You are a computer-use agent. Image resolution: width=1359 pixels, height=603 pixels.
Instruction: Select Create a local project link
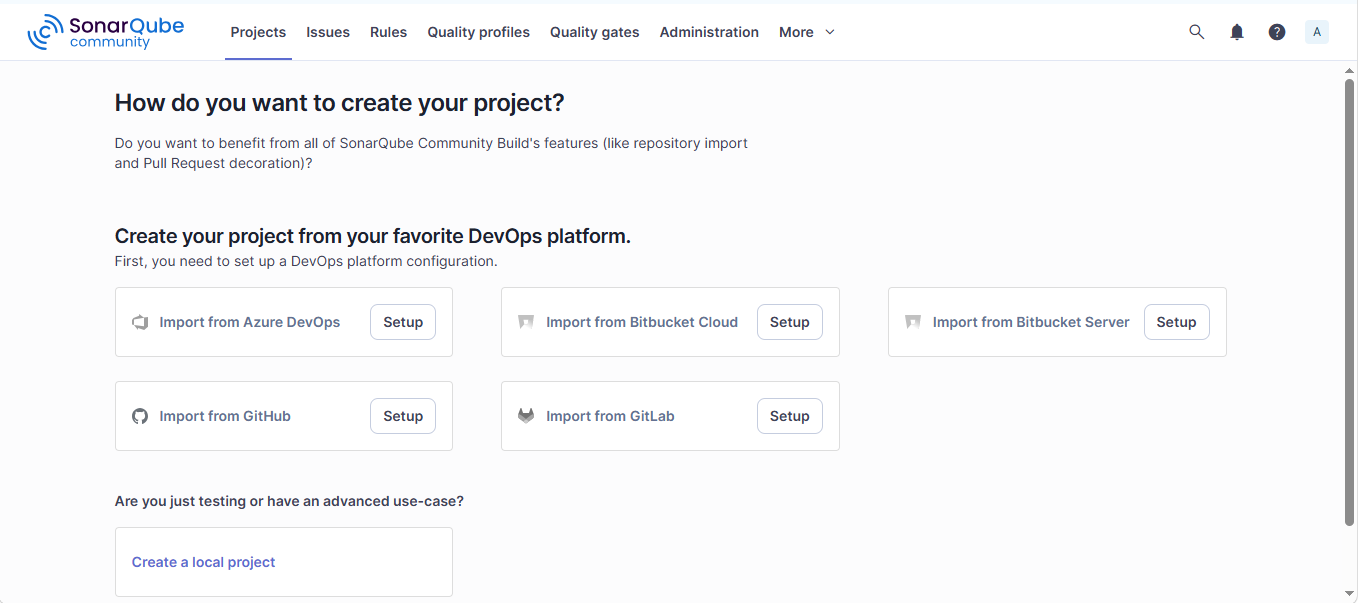click(204, 562)
